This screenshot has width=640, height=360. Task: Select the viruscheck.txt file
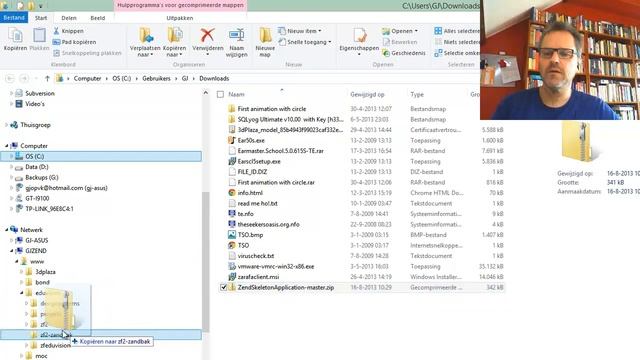(256, 256)
